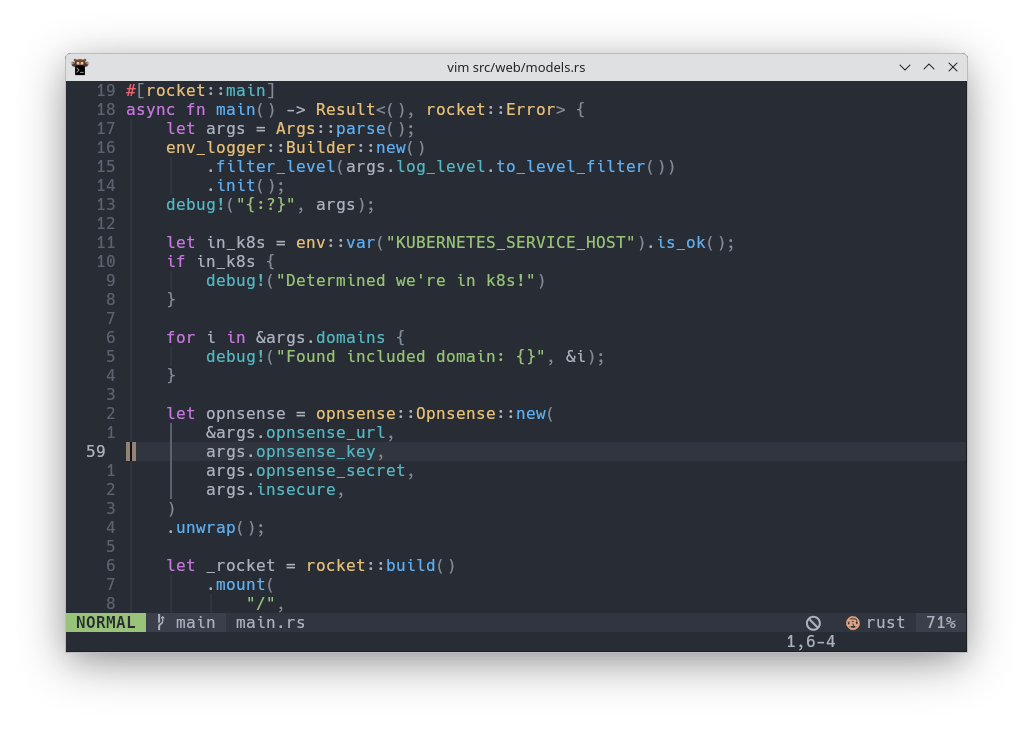Viewport: 1033px width, 730px height.
Task: Click "Found included domain: {}" string
Action: coord(410,356)
